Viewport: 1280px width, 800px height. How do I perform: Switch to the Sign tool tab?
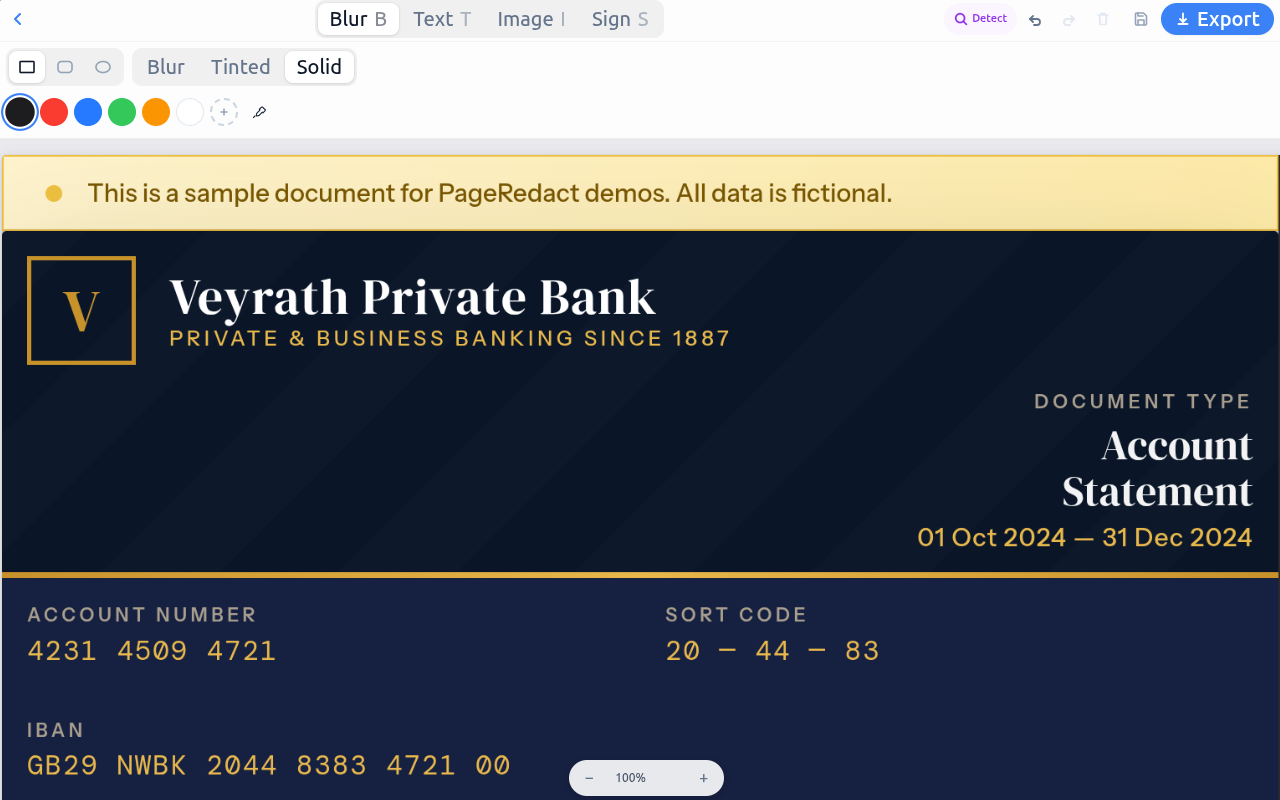click(620, 19)
